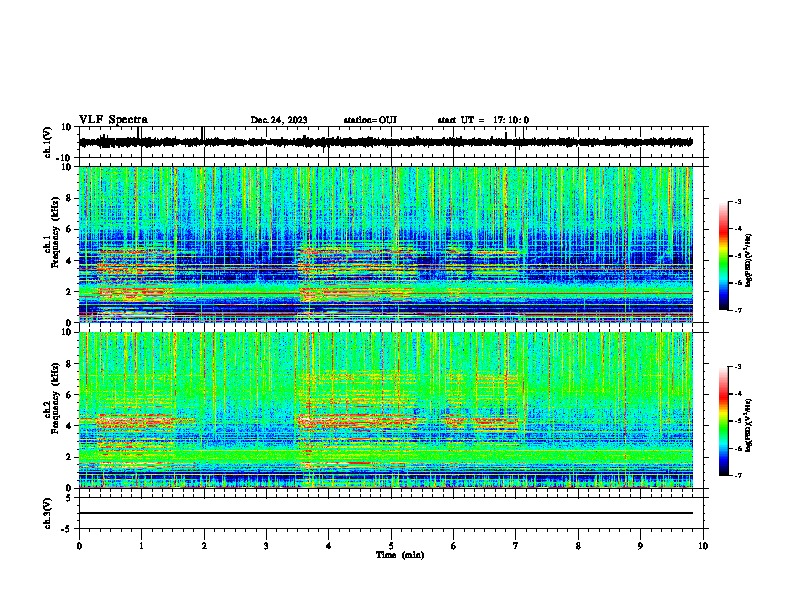This screenshot has height=612, width=792.
Task: Click the "5" label on time axis
Action: tap(391, 546)
